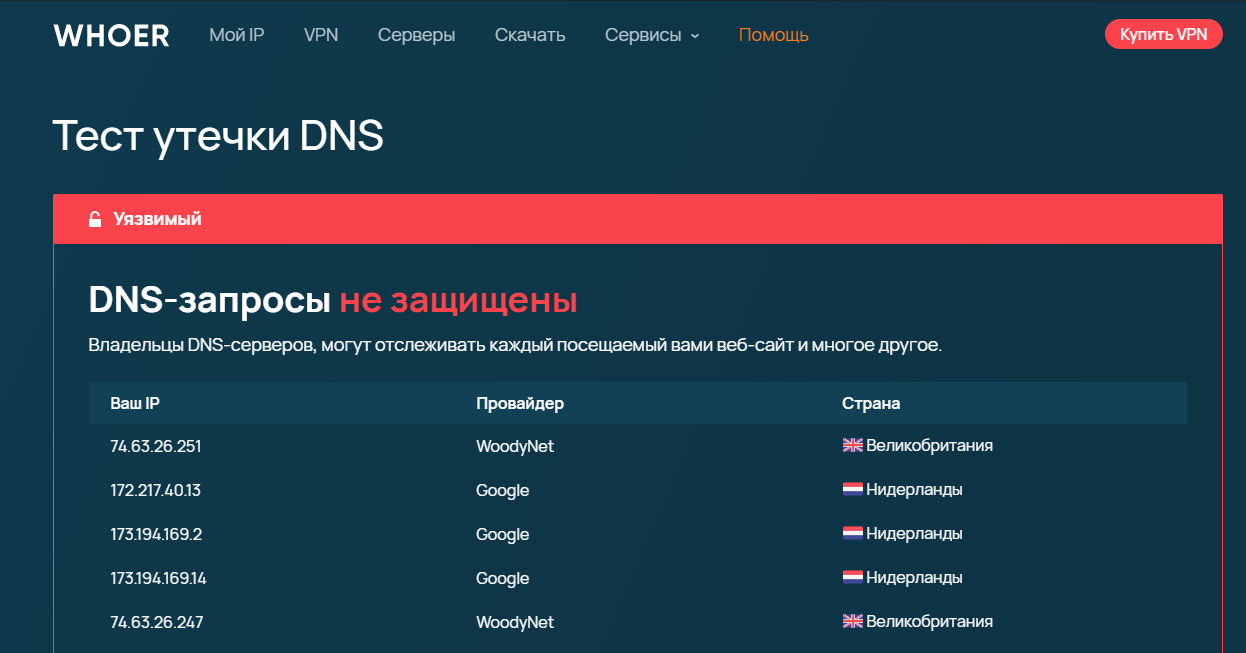The width and height of the screenshot is (1246, 653).
Task: Go to the VPN page
Action: pos(321,35)
